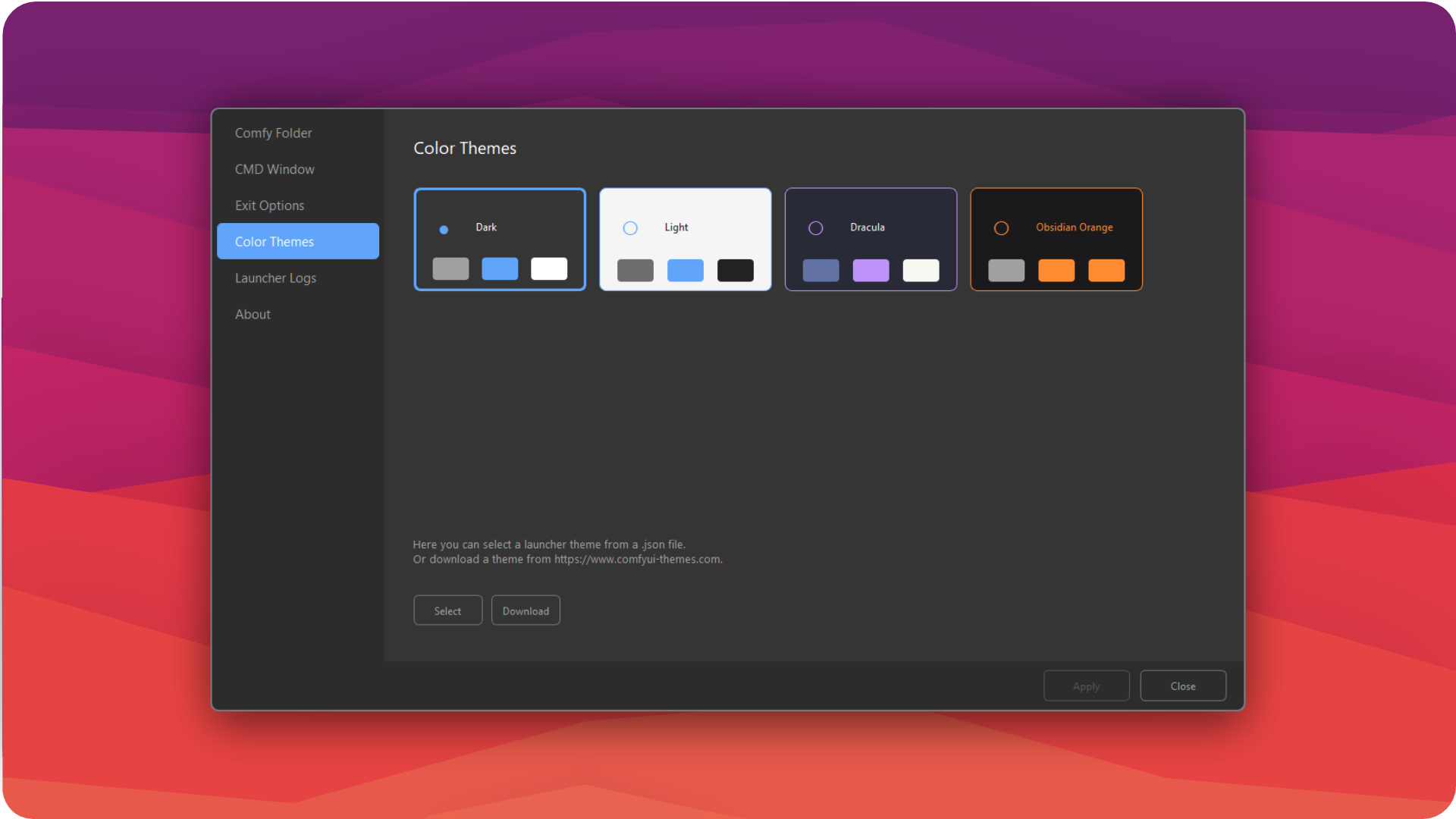This screenshot has width=1456, height=819.
Task: Open the About section
Action: pyautogui.click(x=298, y=314)
